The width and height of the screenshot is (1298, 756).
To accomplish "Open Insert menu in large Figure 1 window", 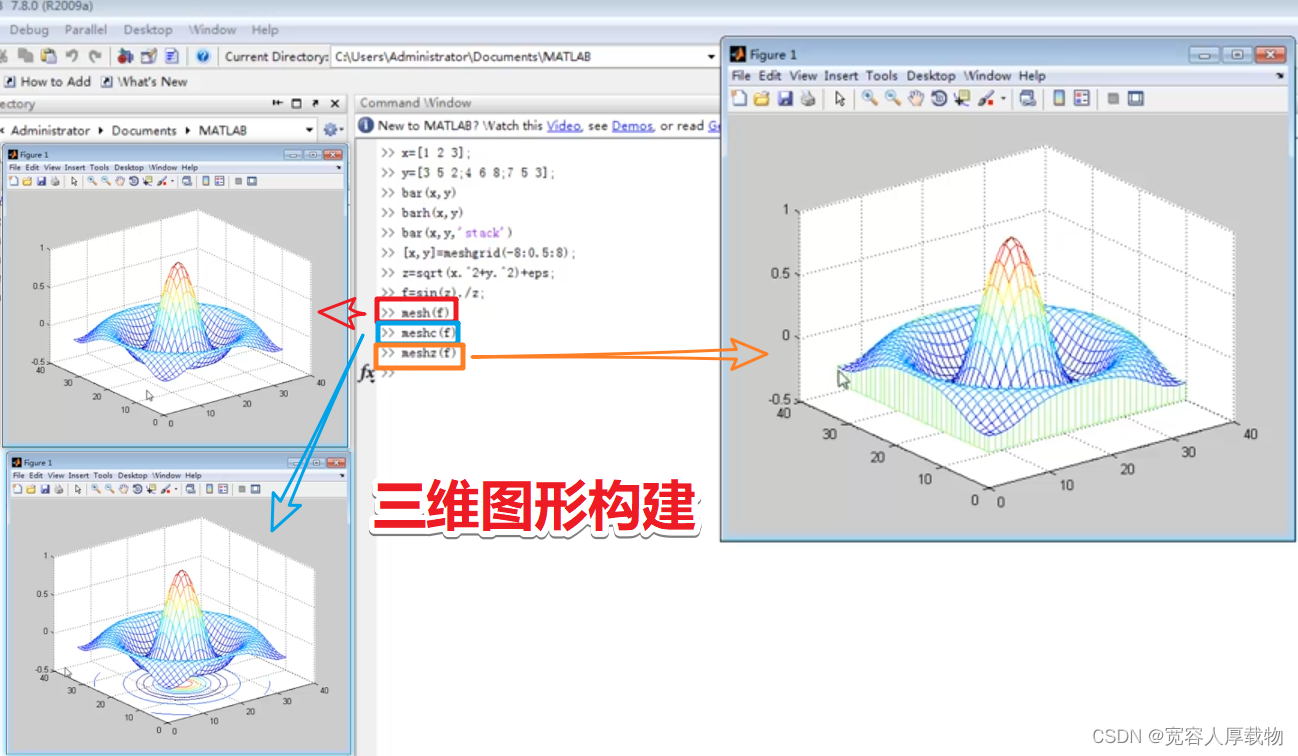I will (841, 75).
